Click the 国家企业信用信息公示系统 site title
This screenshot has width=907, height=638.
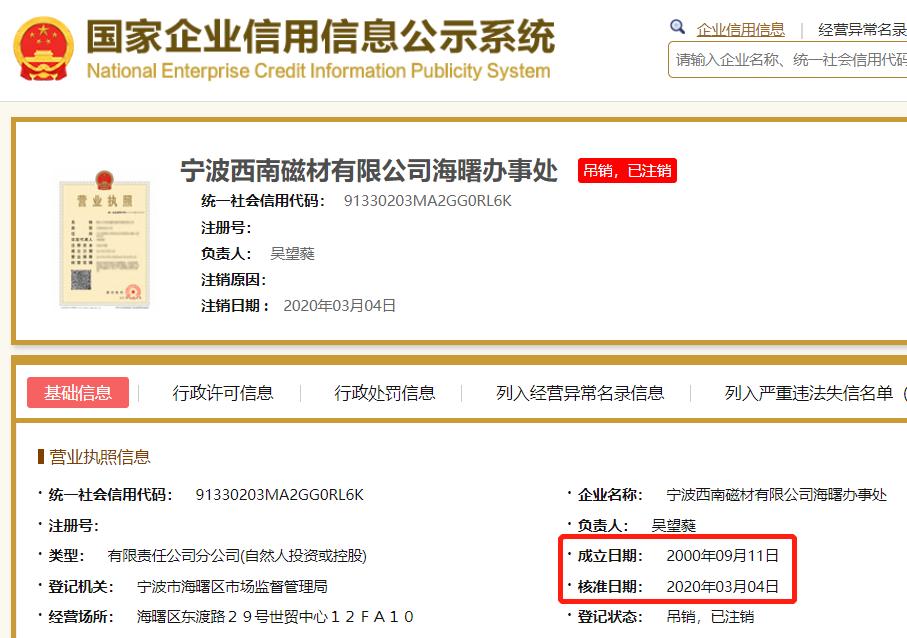pos(320,37)
